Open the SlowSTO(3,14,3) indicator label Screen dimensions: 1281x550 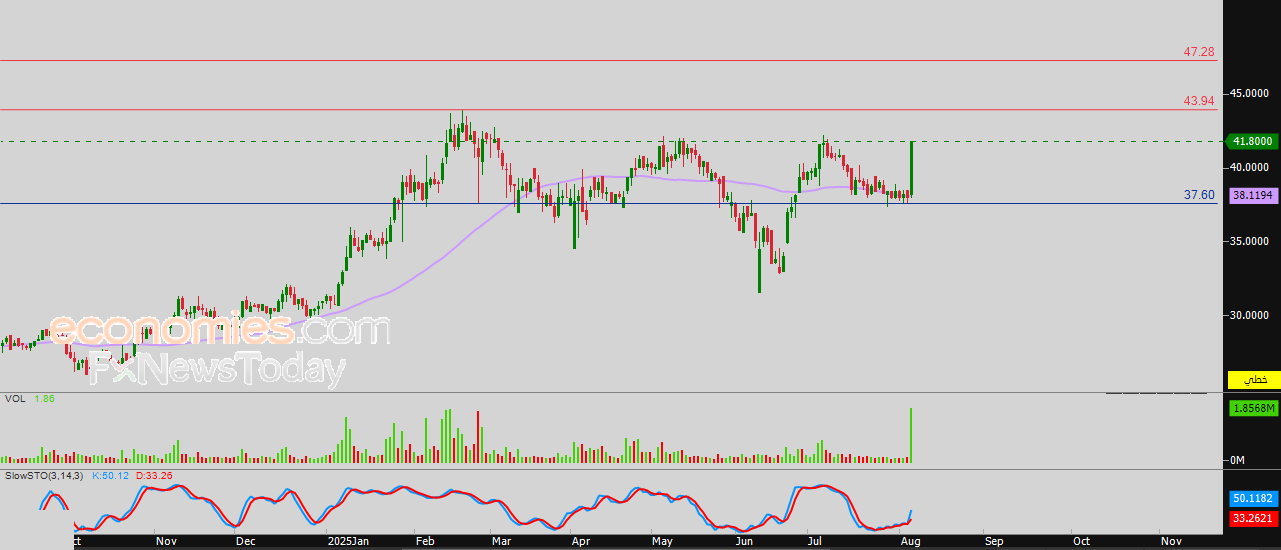44,475
